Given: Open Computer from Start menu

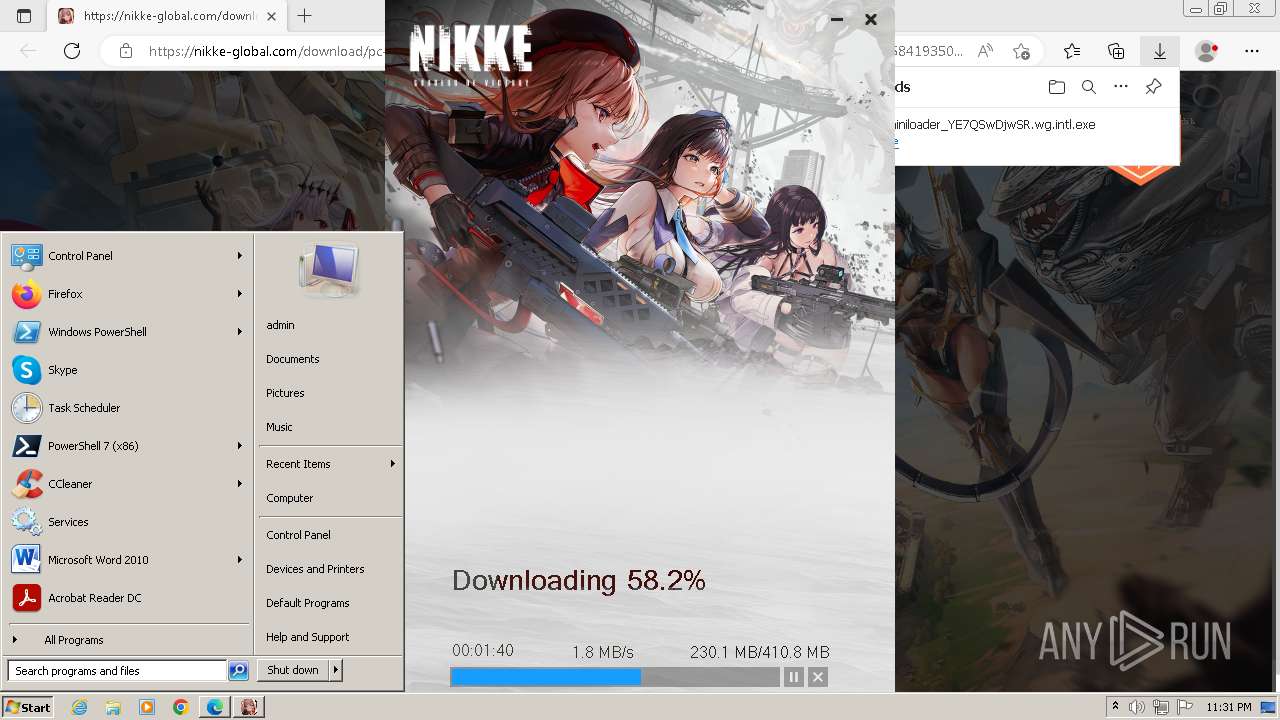Looking at the screenshot, I should click(x=290, y=498).
